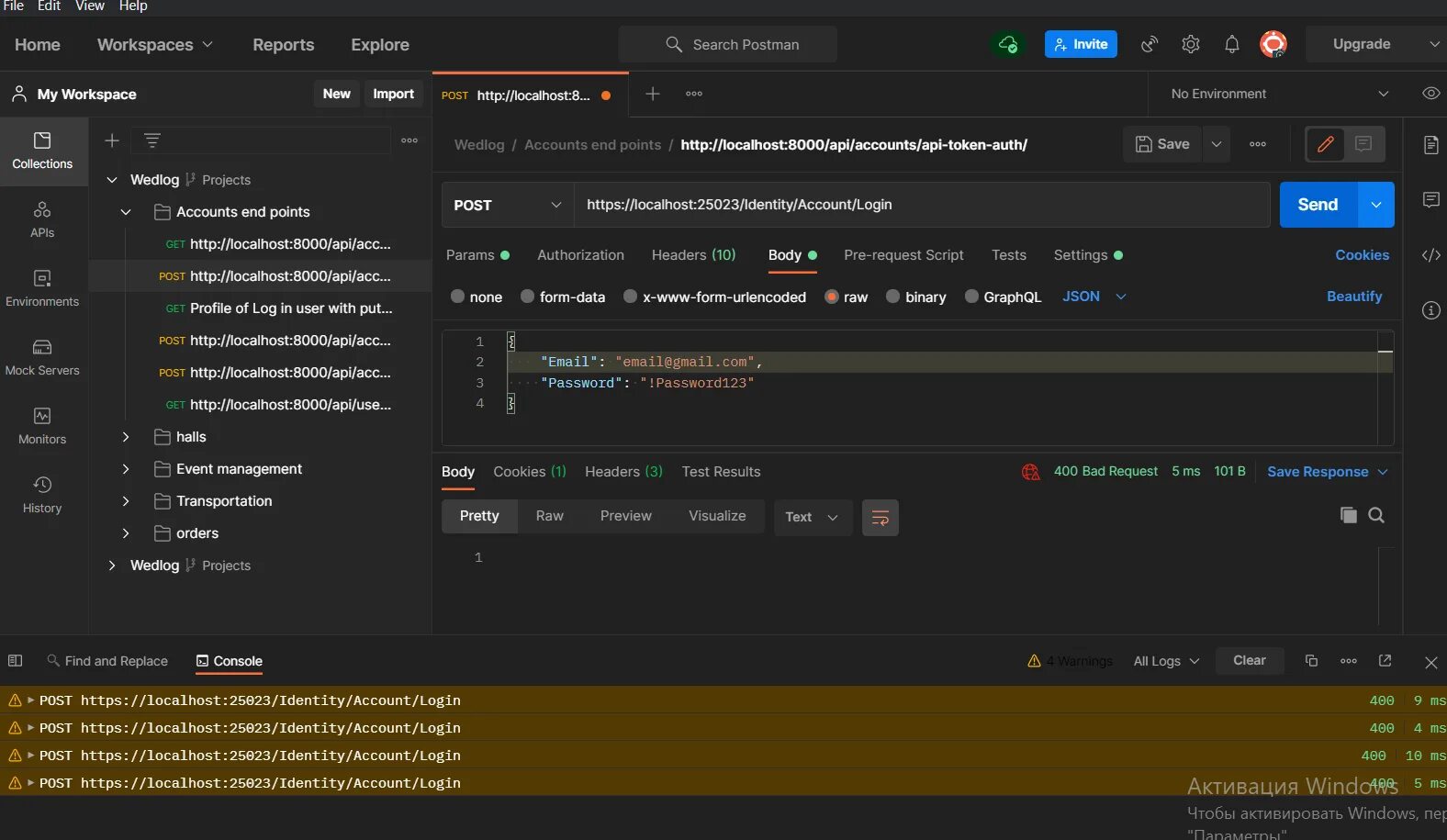This screenshot has width=1447, height=840.
Task: Open the request info icon
Action: [x=1430, y=310]
